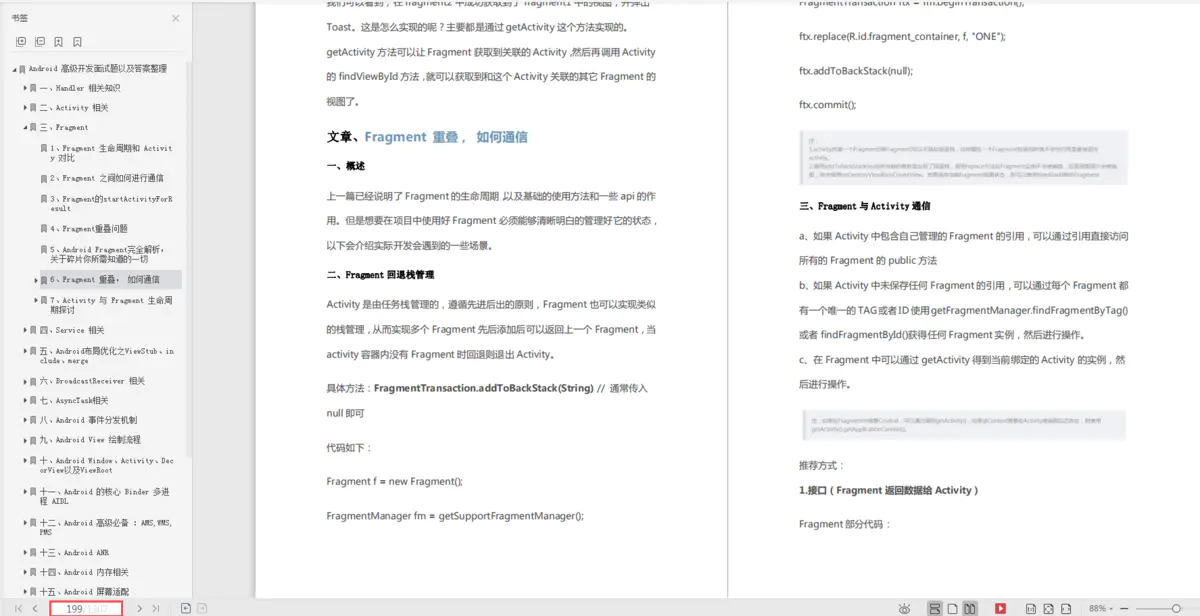Click the blue heading Fragment 重叠，如何通信
The width and height of the screenshot is (1200, 616).
[446, 137]
